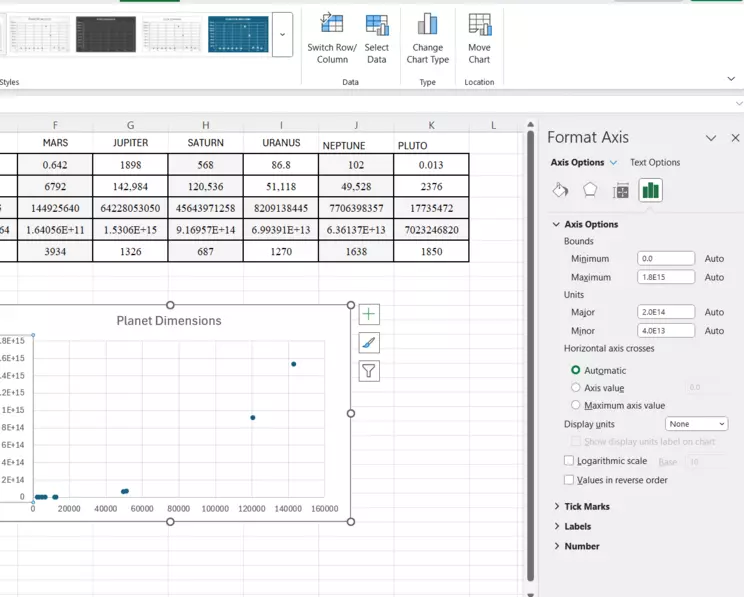Enable Values in reverse order checkbox
Image resolution: width=744 pixels, height=597 pixels.
click(x=569, y=480)
